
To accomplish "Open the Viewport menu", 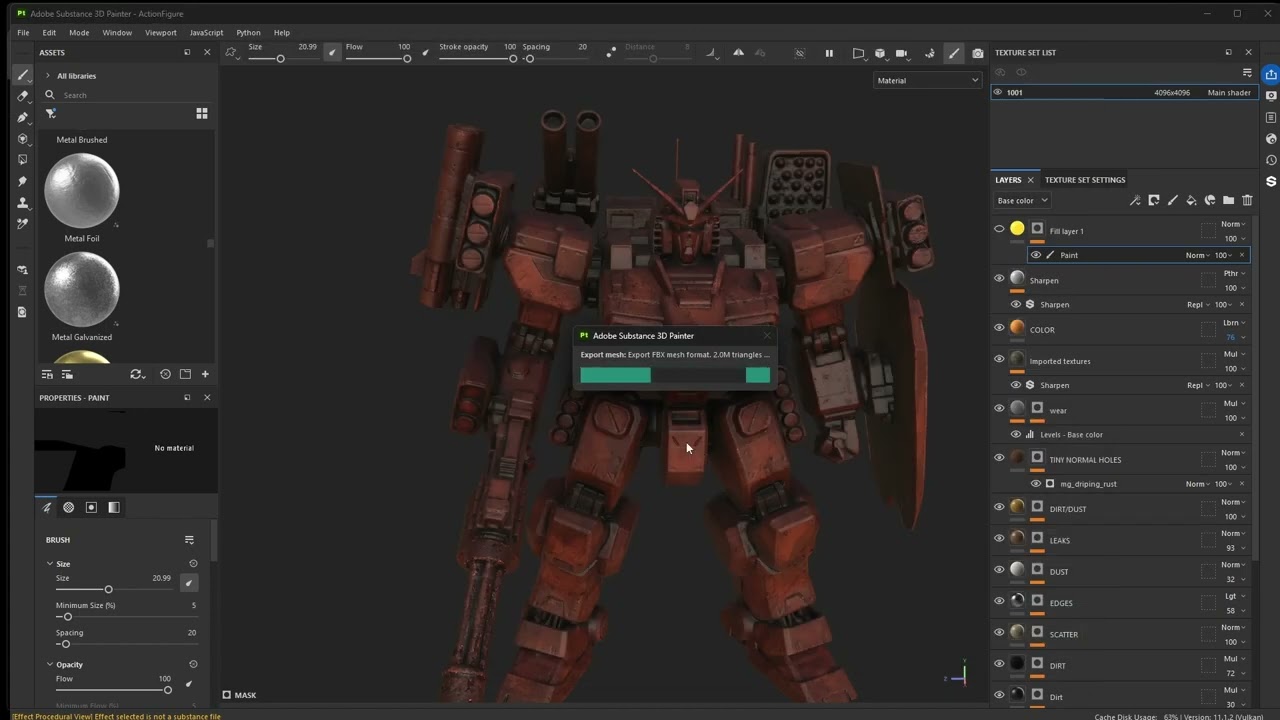I will [160, 32].
